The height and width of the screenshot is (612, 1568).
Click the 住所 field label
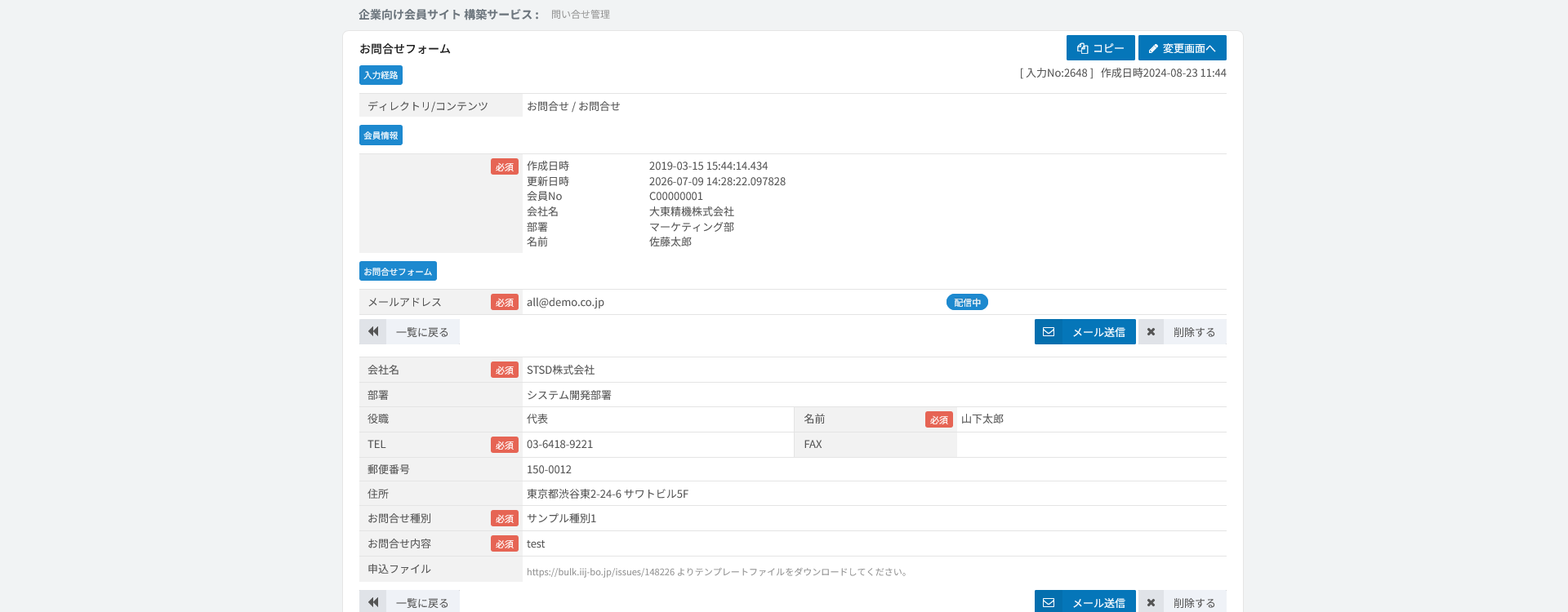point(378,494)
